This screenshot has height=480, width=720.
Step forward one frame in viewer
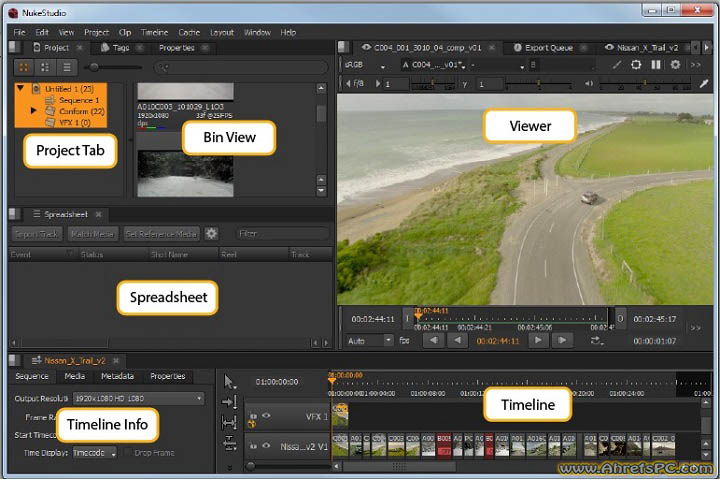point(562,340)
